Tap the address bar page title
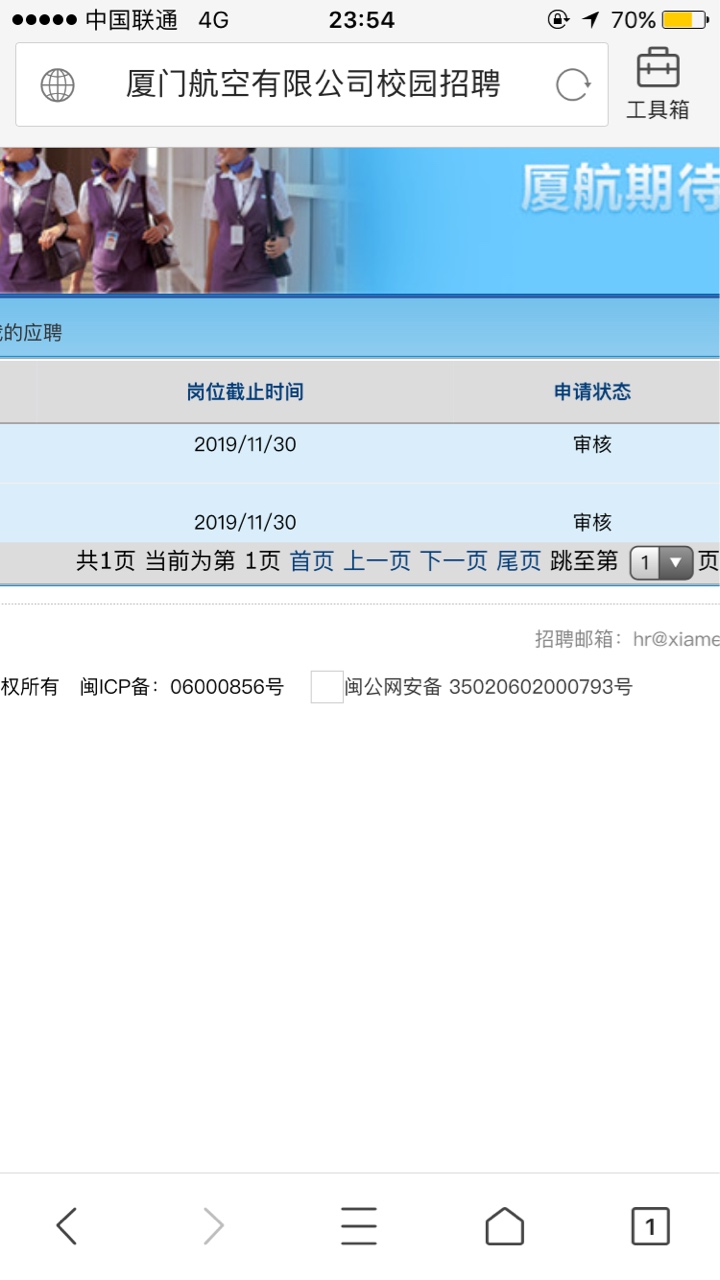Image resolution: width=720 pixels, height=1280 pixels. (x=313, y=84)
